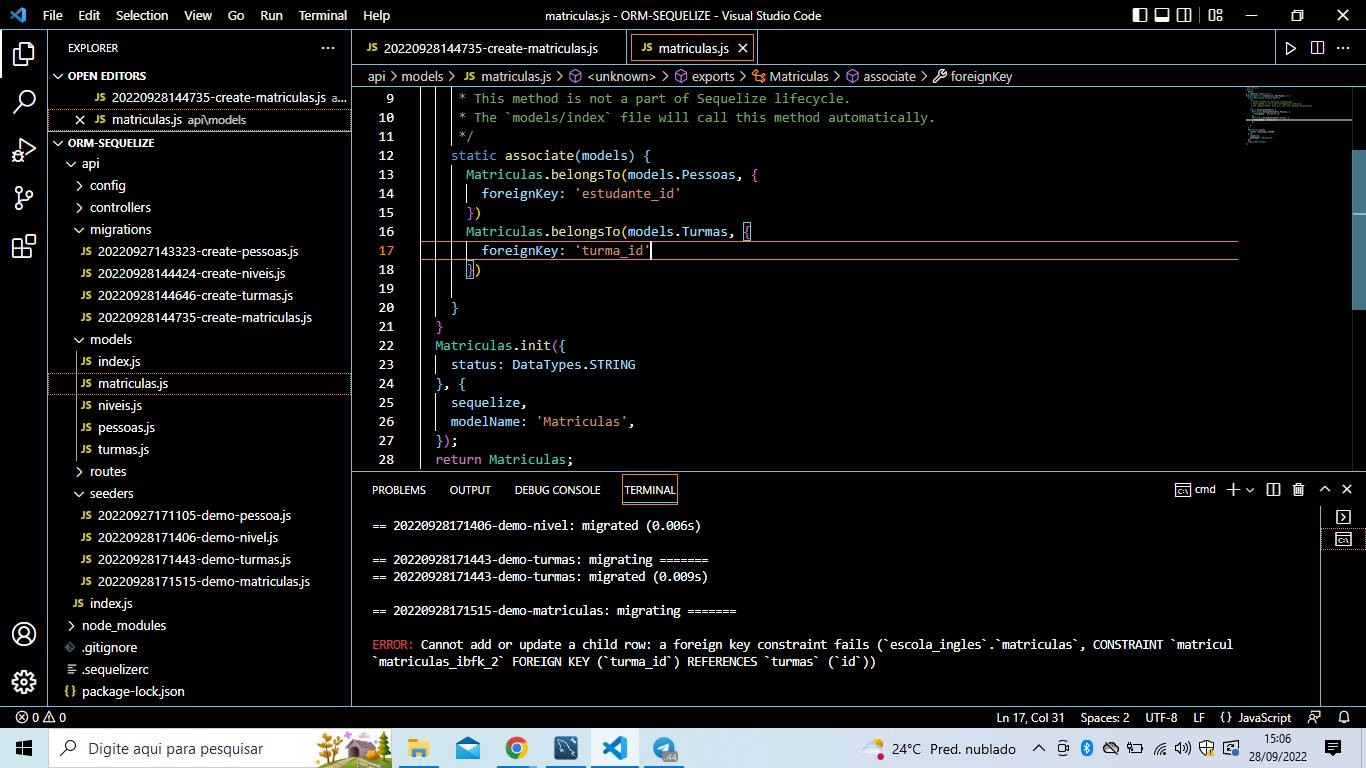Screen dimensions: 1366x768
Task: Open the VS Code application logo menu
Action: pyautogui.click(x=17, y=15)
